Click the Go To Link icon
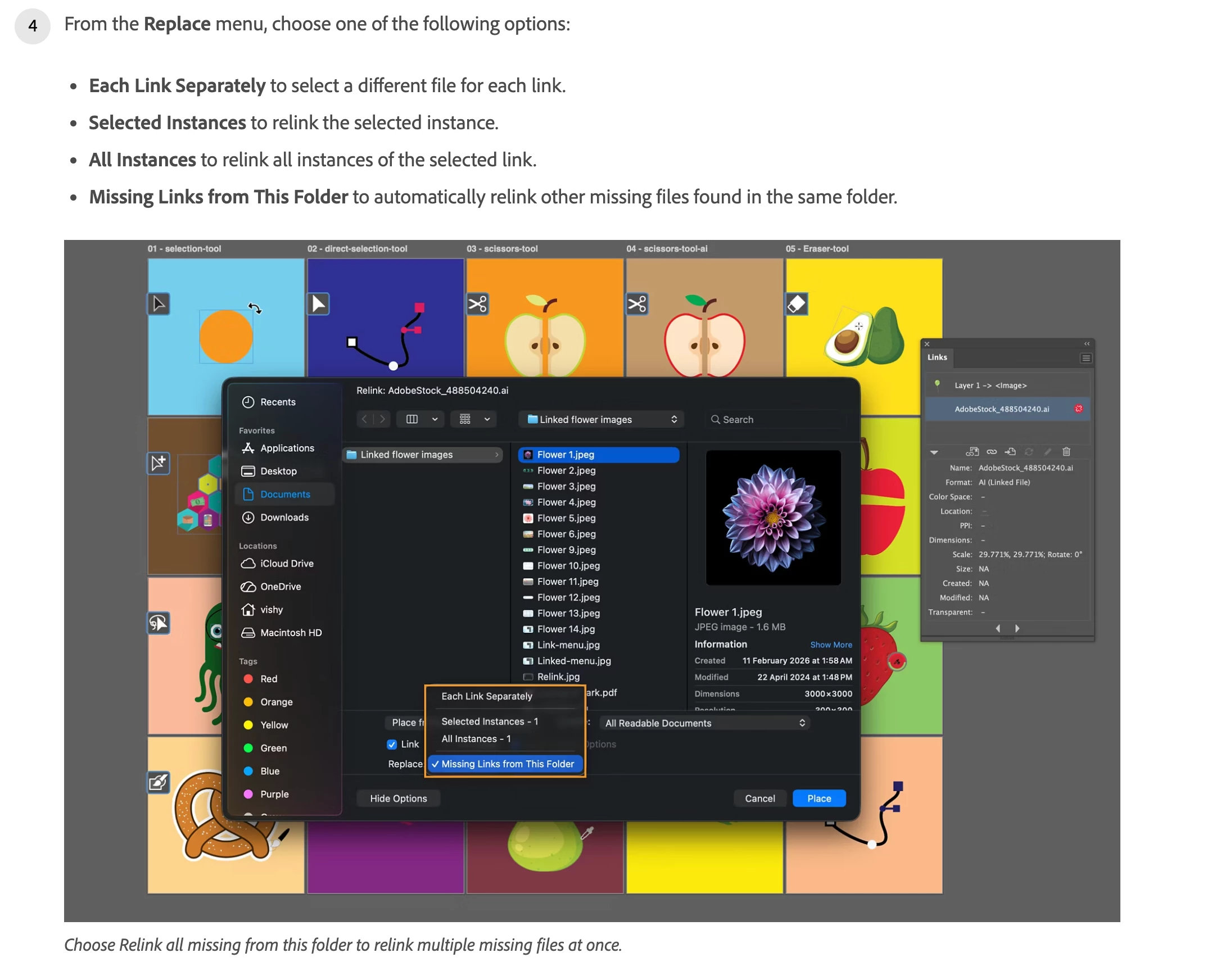This screenshot has height=980, width=1221. click(1010, 452)
